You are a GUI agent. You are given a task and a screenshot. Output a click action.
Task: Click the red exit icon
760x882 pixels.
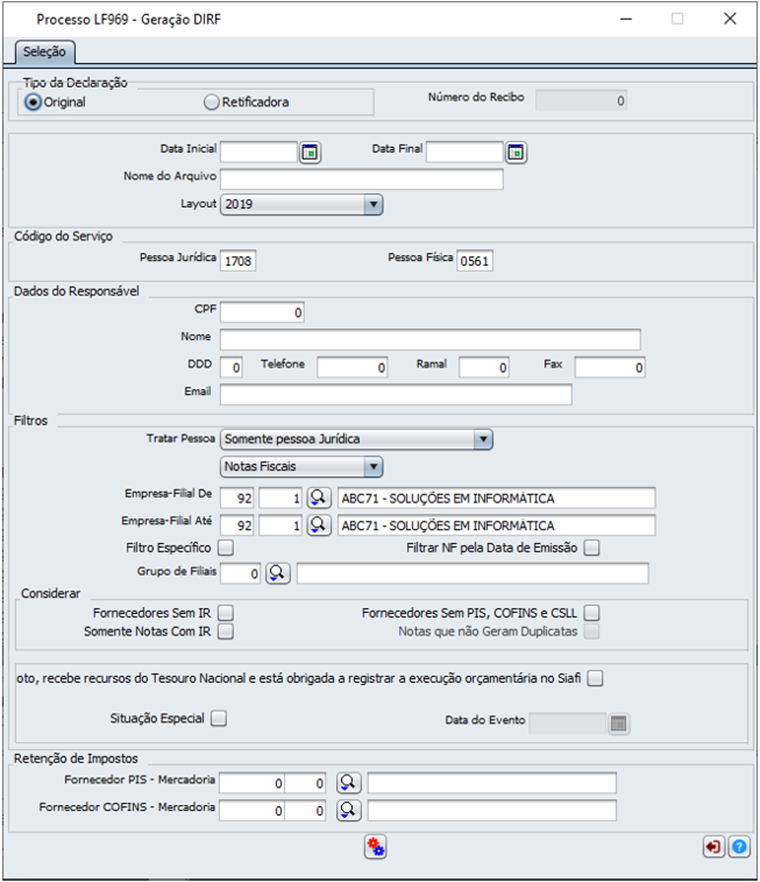[714, 847]
